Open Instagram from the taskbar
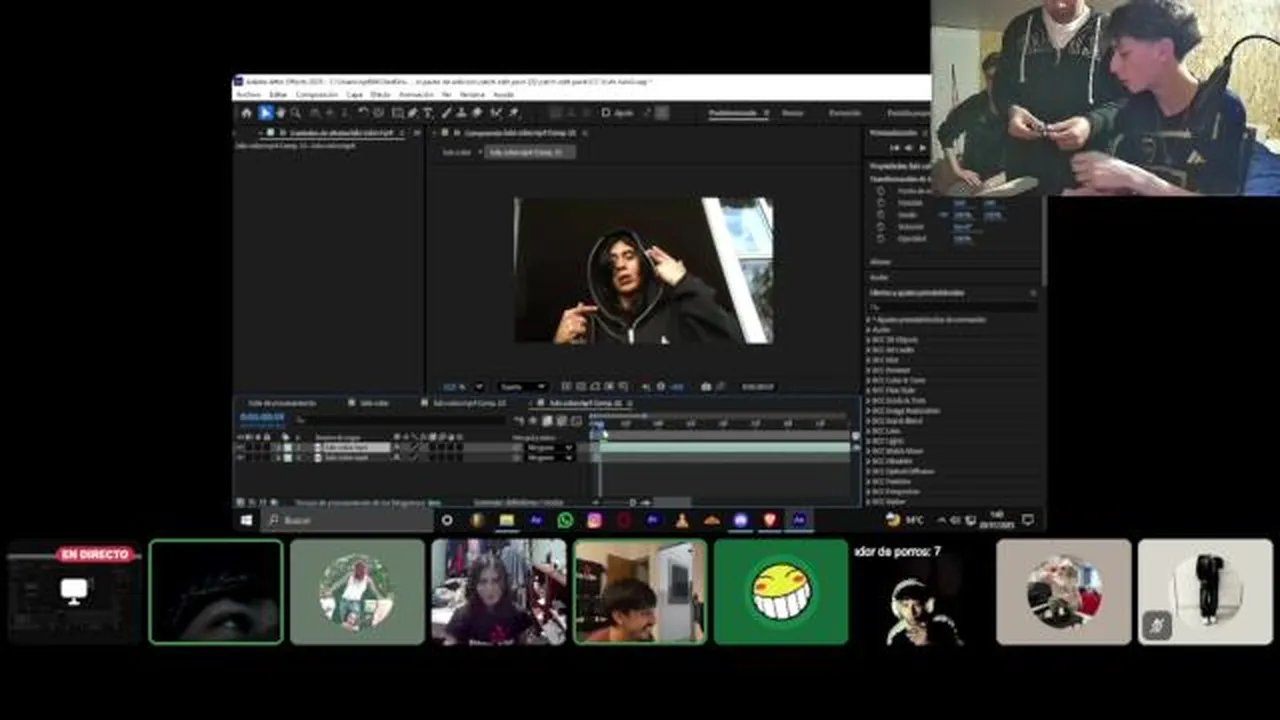The image size is (1280, 720). click(x=594, y=520)
